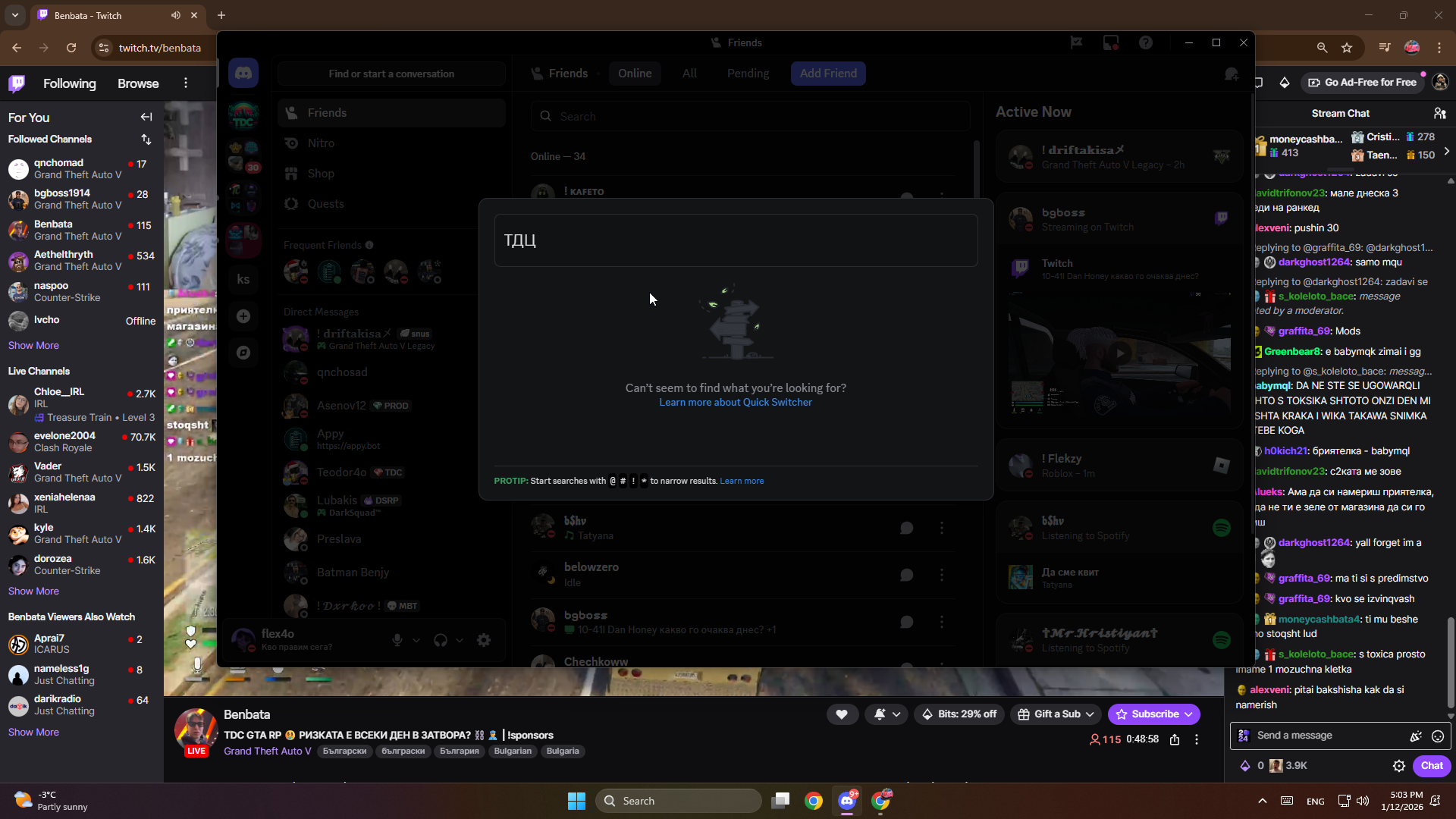Open Twitch chat emote picker
This screenshot has height=819, width=1456.
[x=1438, y=736]
